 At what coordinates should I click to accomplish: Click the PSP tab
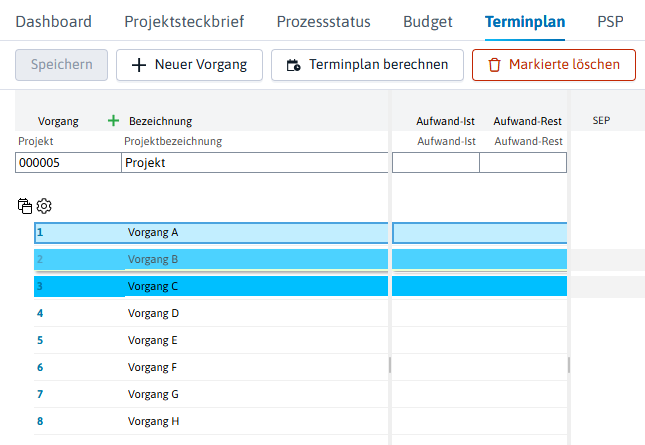[610, 21]
